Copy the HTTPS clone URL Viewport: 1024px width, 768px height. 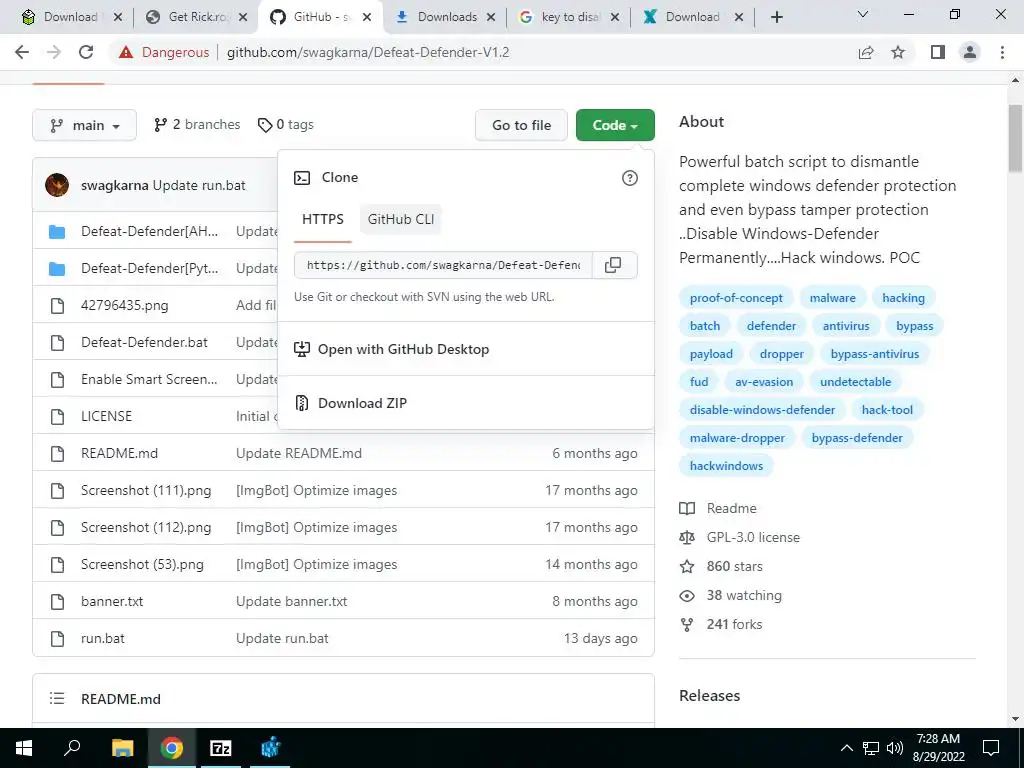click(613, 265)
